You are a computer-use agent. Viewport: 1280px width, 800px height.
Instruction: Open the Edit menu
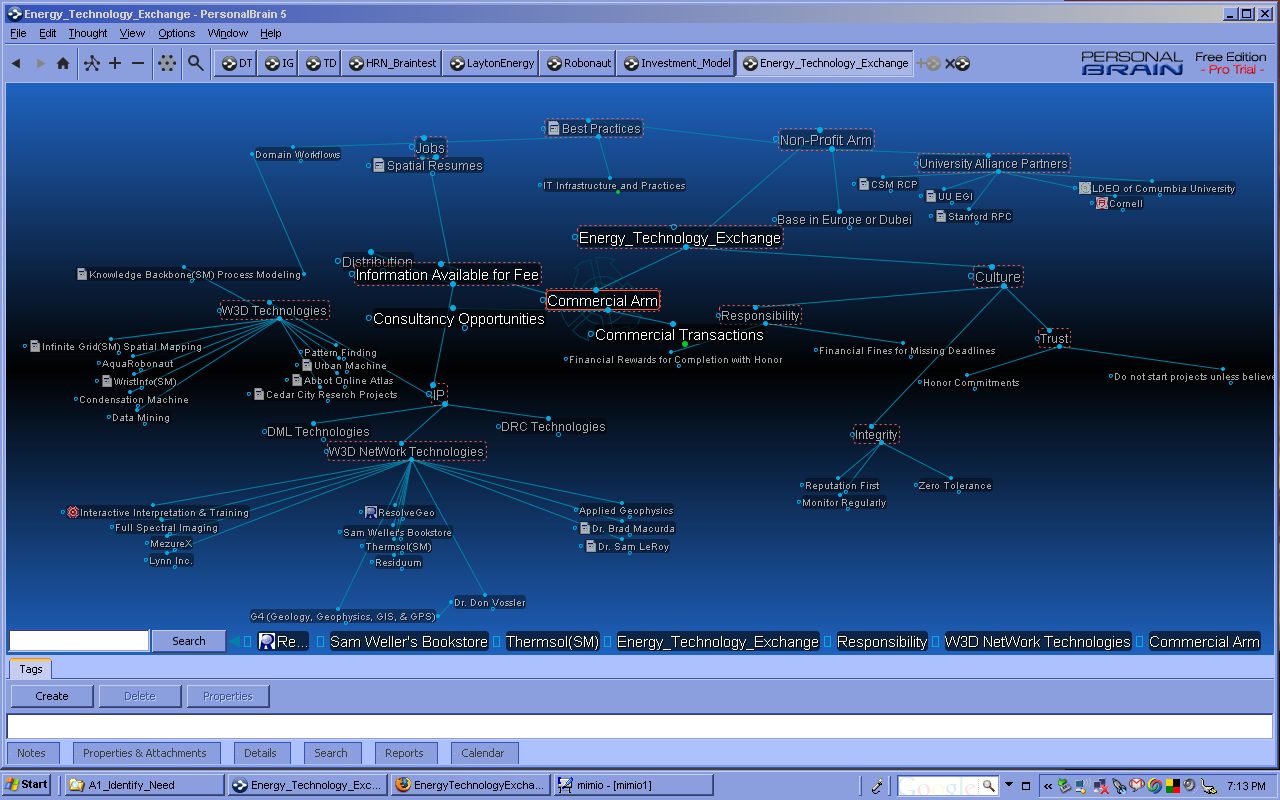[48, 33]
